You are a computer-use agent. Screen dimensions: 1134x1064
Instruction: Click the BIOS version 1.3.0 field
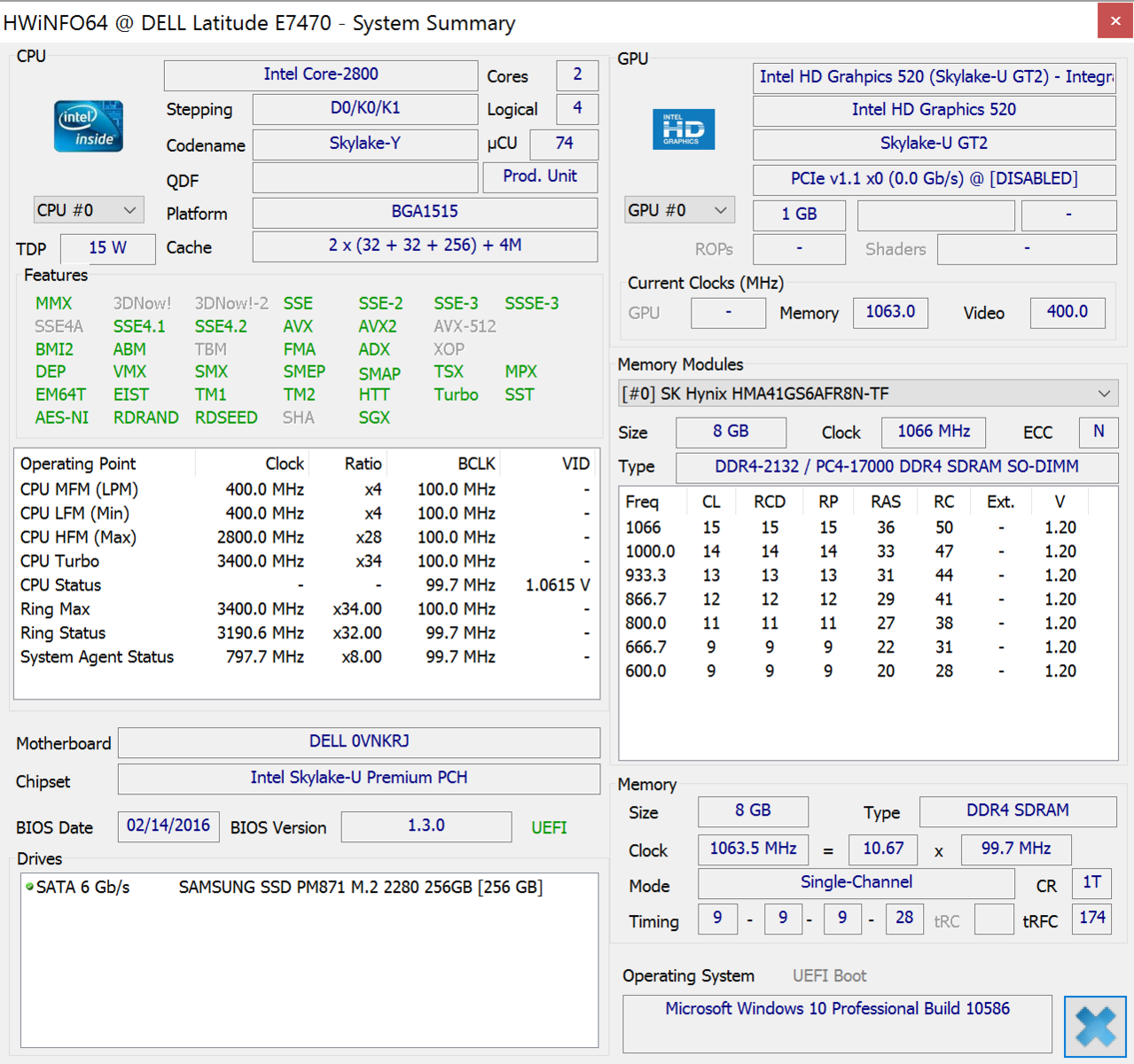click(x=426, y=826)
